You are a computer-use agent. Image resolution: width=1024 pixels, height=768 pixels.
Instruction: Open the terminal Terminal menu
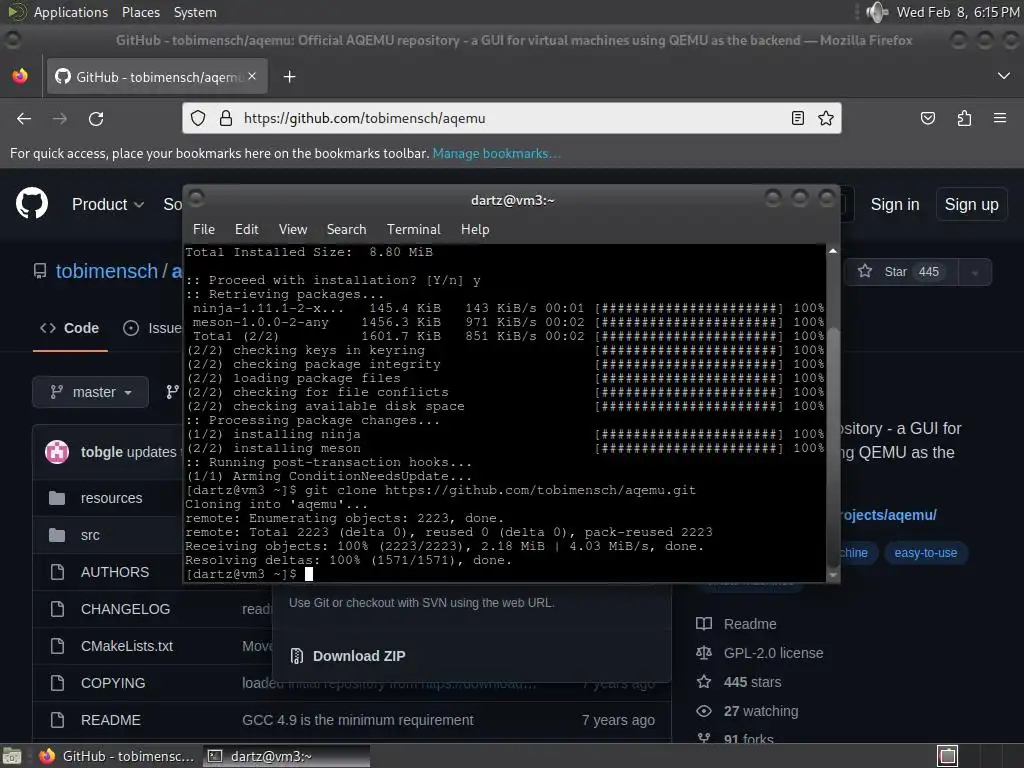[x=413, y=229]
